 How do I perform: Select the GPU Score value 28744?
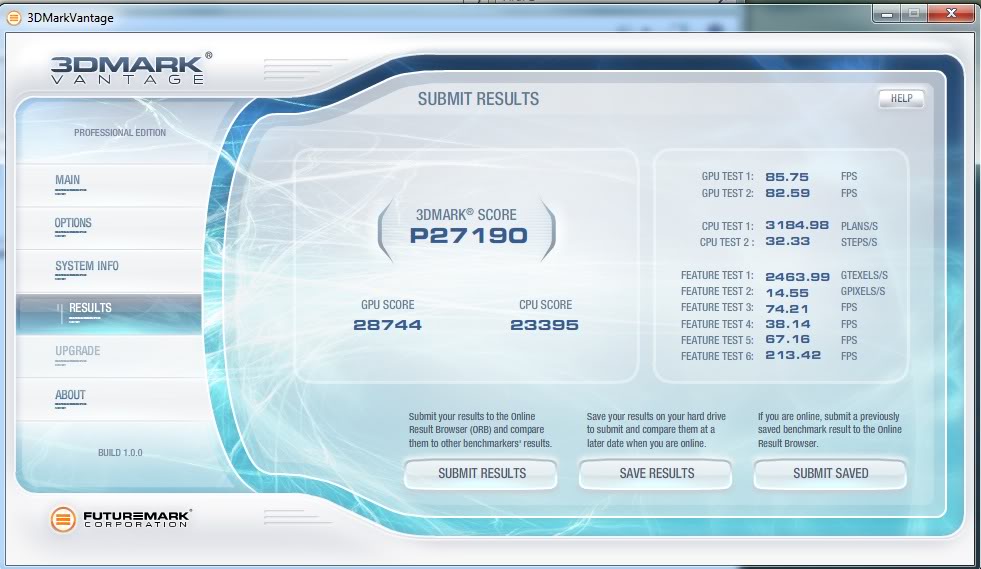pos(387,325)
